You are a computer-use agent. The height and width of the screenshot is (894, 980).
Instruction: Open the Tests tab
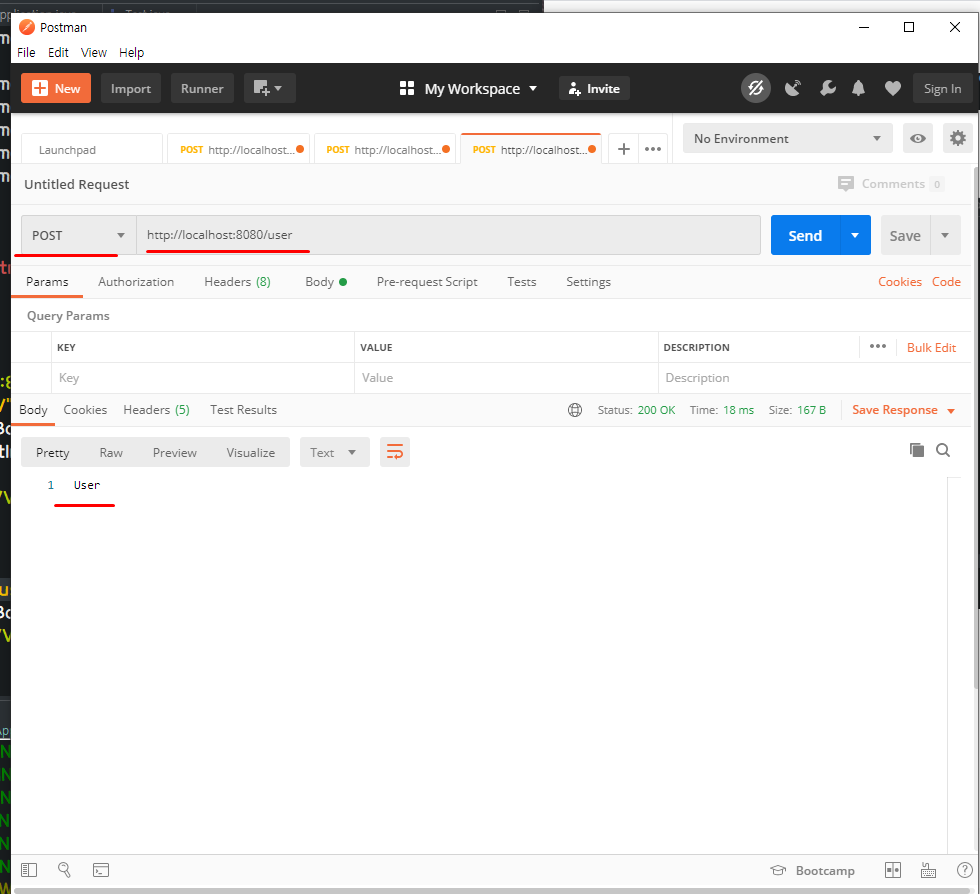pos(521,282)
